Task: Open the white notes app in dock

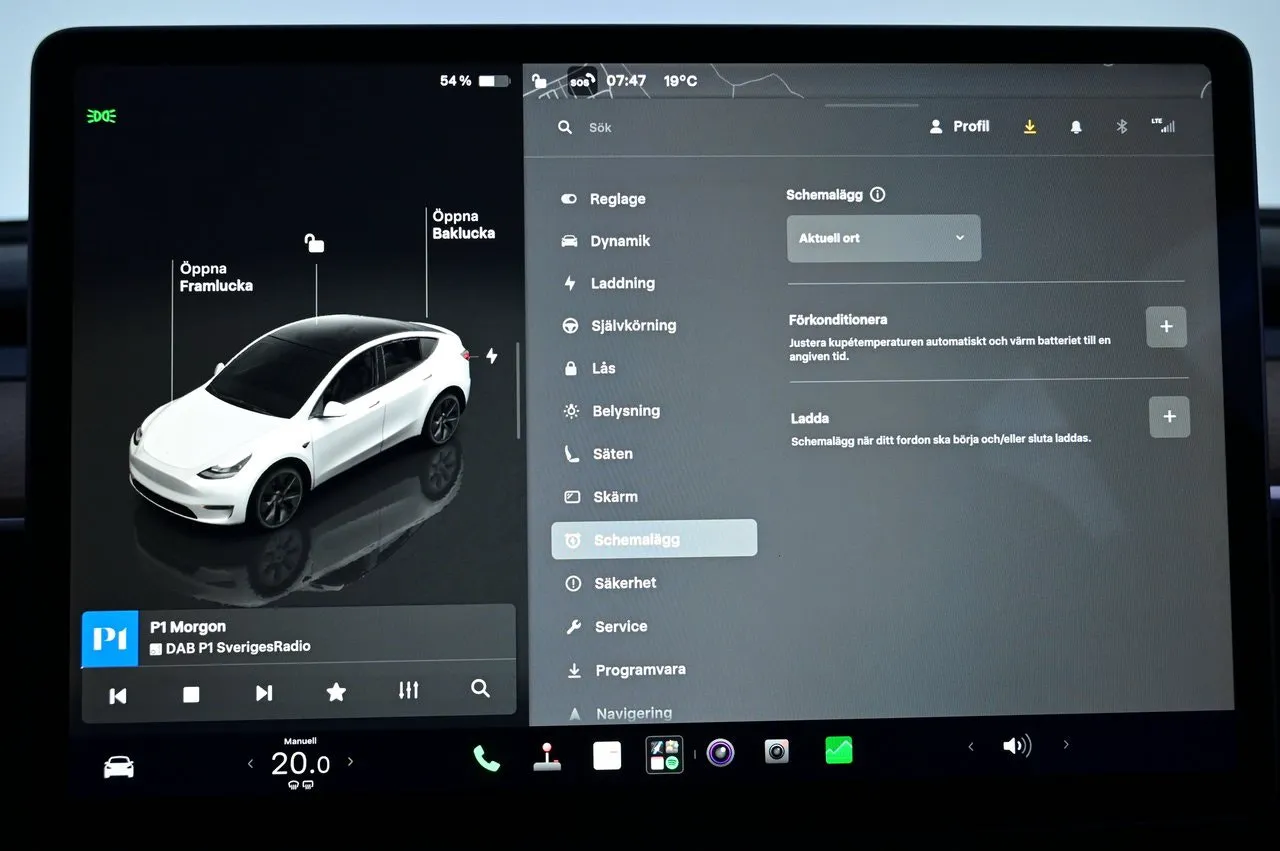Action: (x=607, y=755)
